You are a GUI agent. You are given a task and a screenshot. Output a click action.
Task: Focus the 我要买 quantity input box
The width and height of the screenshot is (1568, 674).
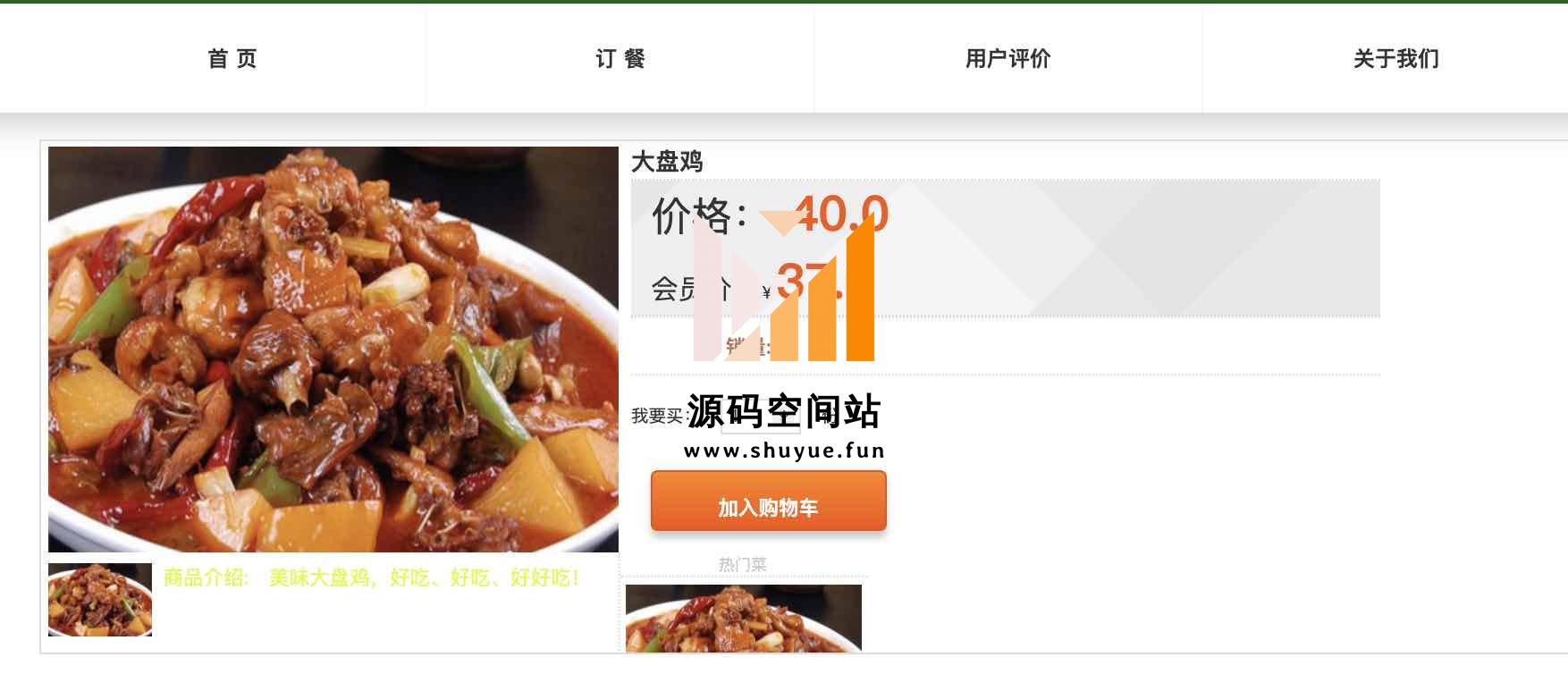click(760, 417)
